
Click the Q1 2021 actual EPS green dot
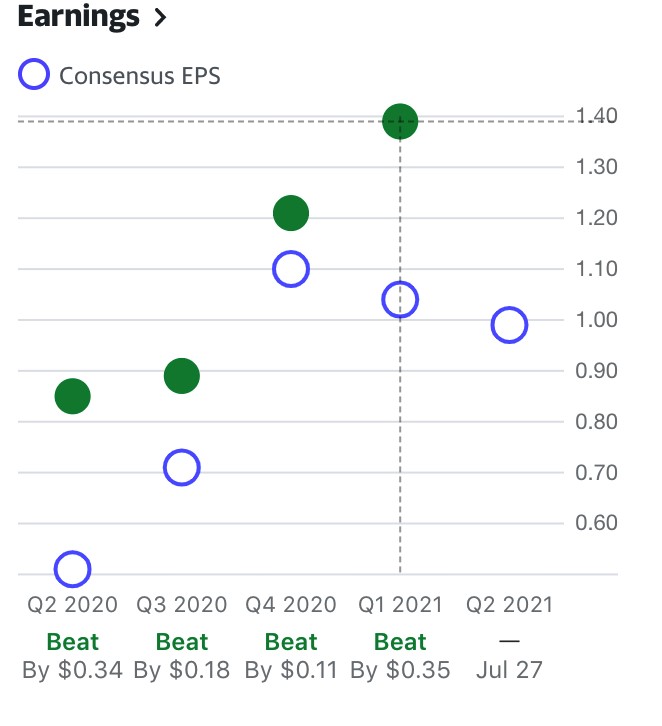click(399, 123)
